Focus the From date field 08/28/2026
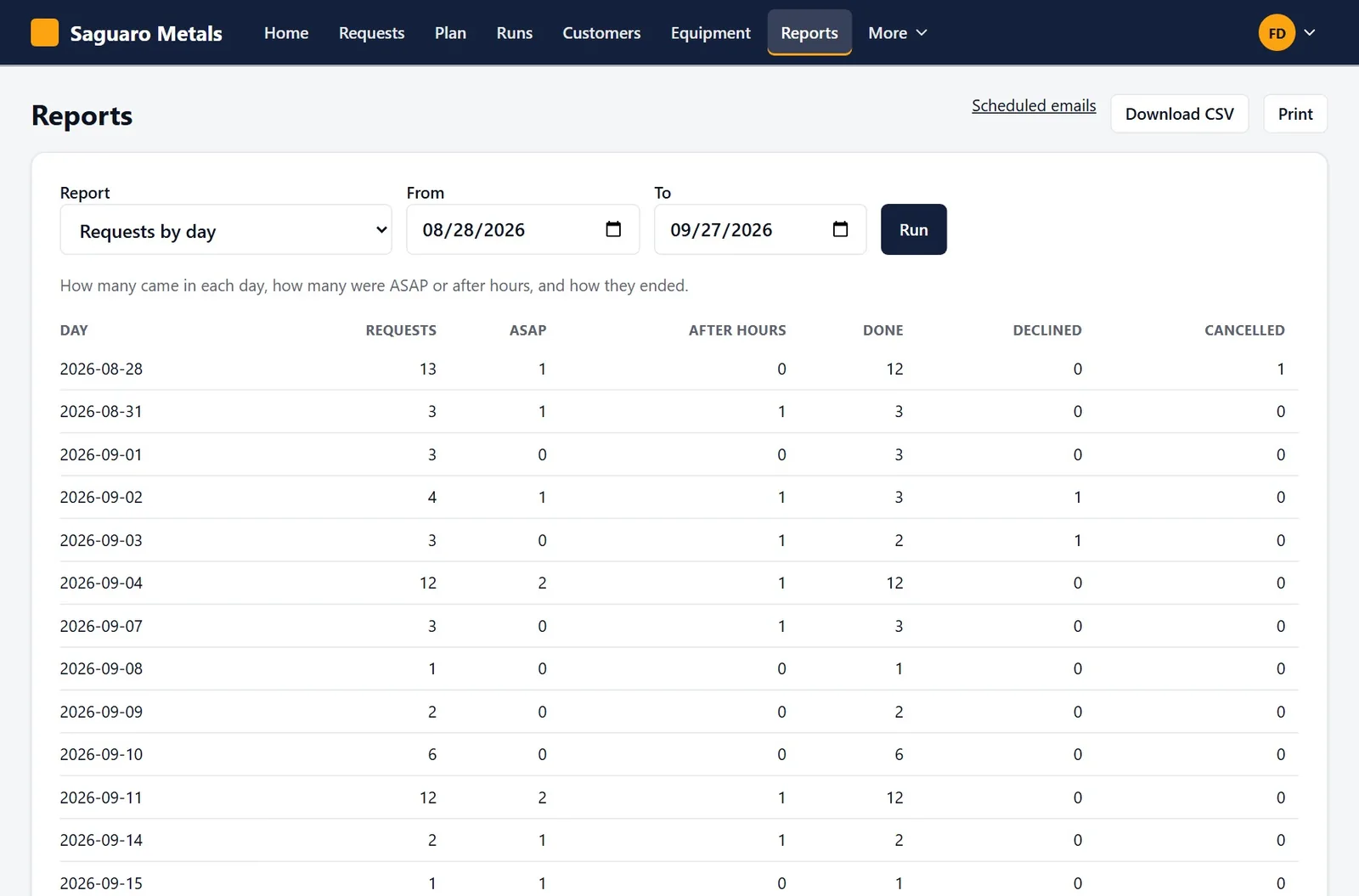The height and width of the screenshot is (896, 1359). point(522,229)
